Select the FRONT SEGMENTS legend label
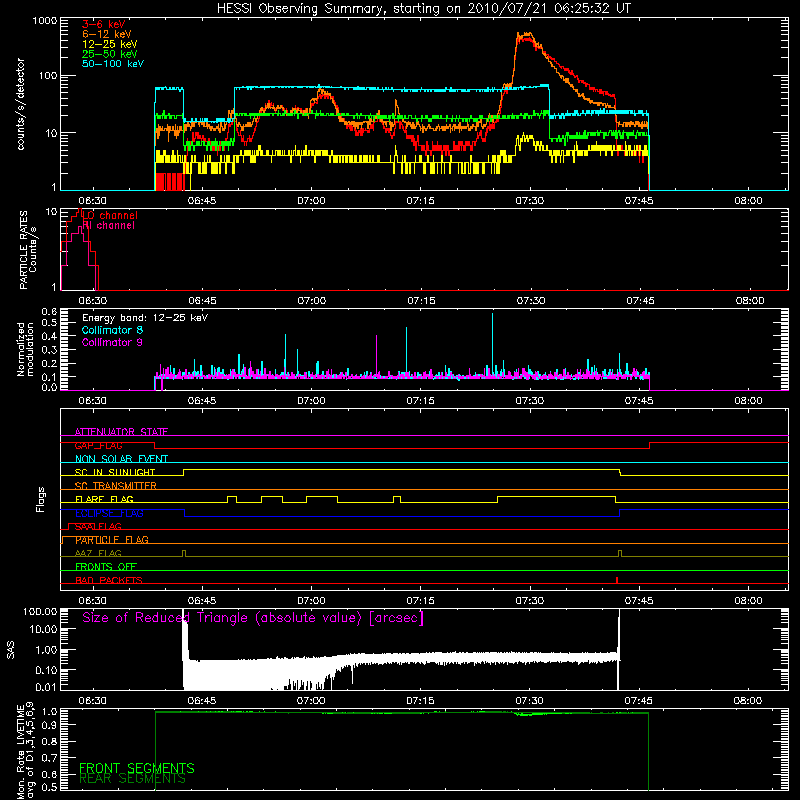The width and height of the screenshot is (800, 800). point(137,768)
